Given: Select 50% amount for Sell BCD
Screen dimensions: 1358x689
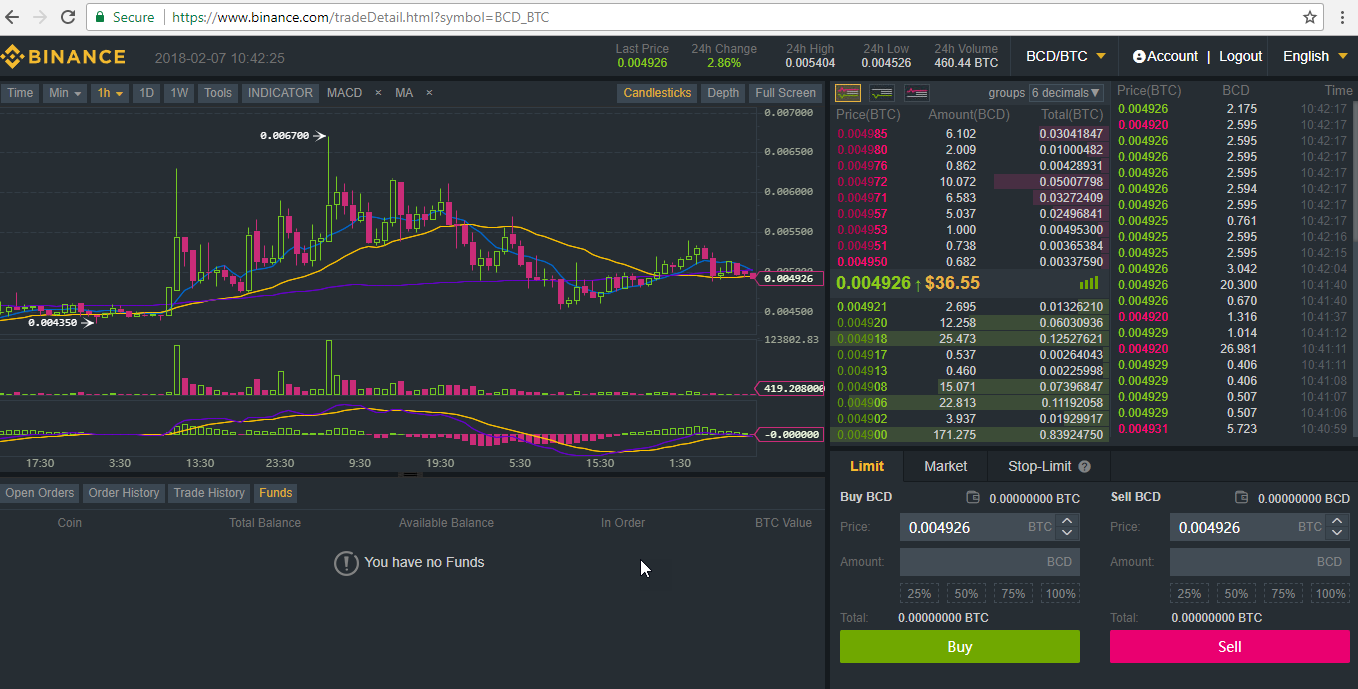Looking at the screenshot, I should point(1236,594).
